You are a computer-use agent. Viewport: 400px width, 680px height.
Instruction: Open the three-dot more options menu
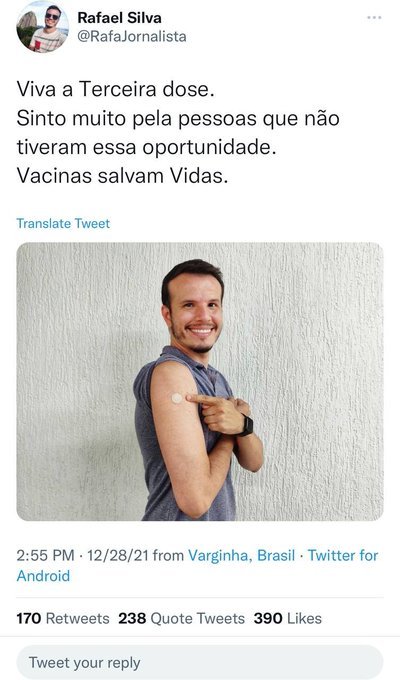[x=374, y=18]
